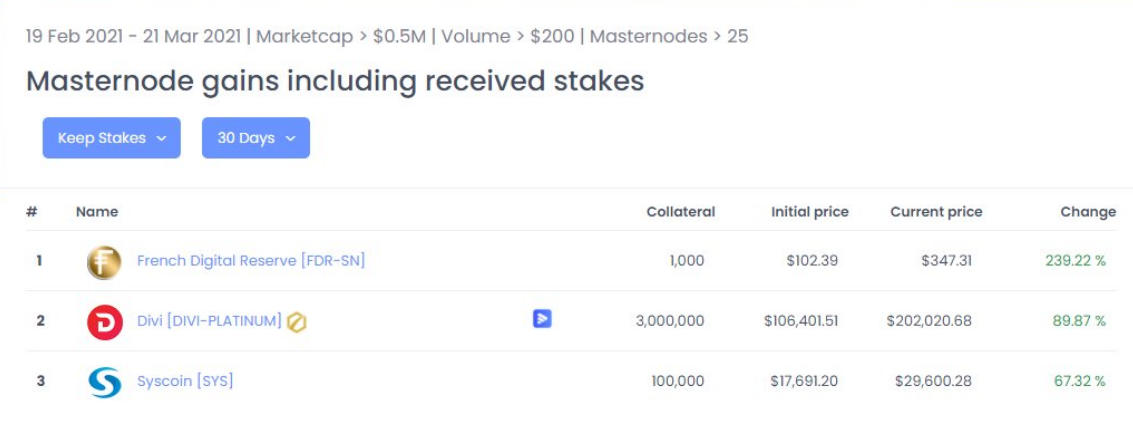Click the Masternode gains heading text

pyautogui.click(x=335, y=81)
